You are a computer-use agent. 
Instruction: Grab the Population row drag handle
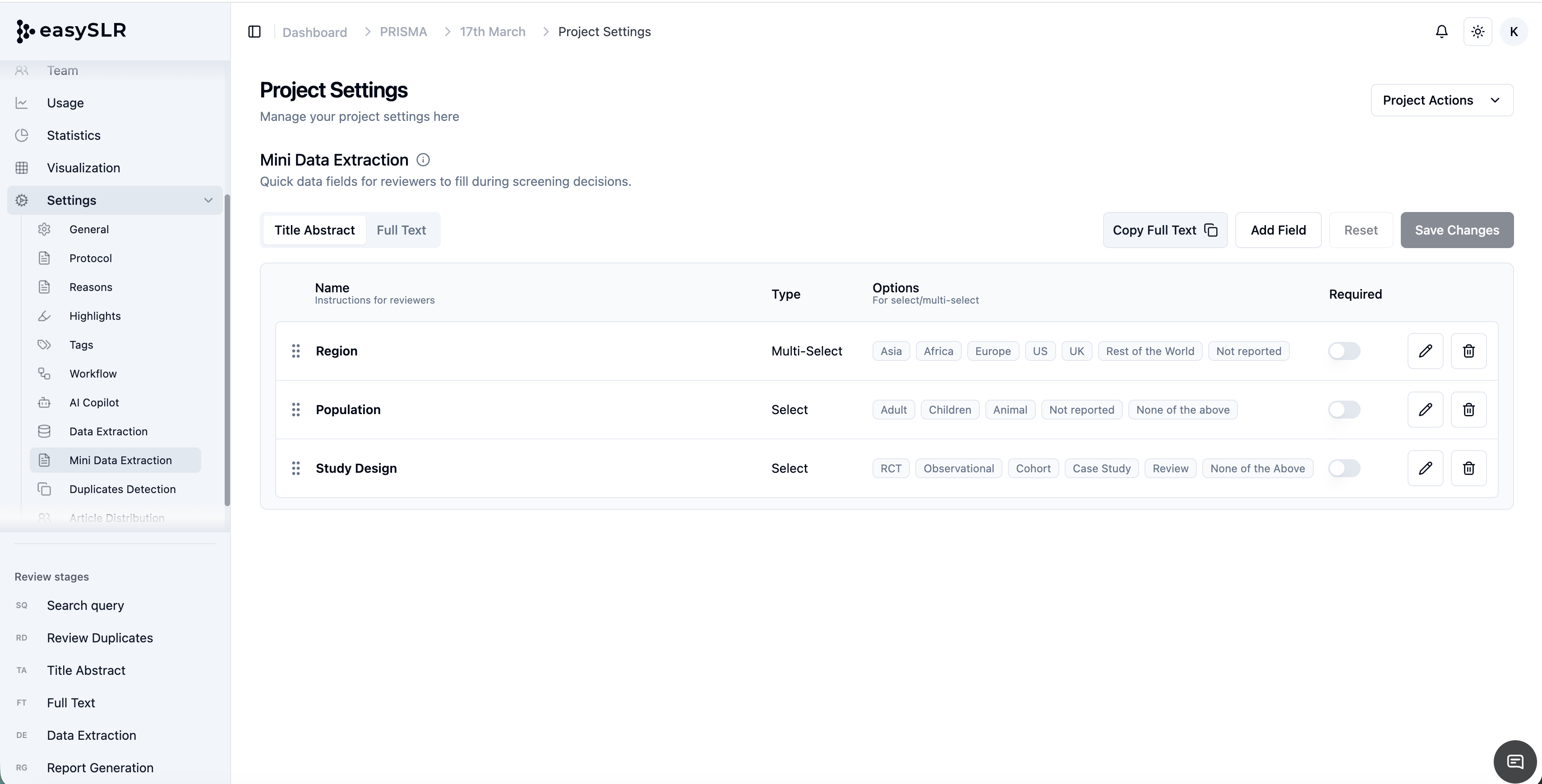click(x=295, y=409)
